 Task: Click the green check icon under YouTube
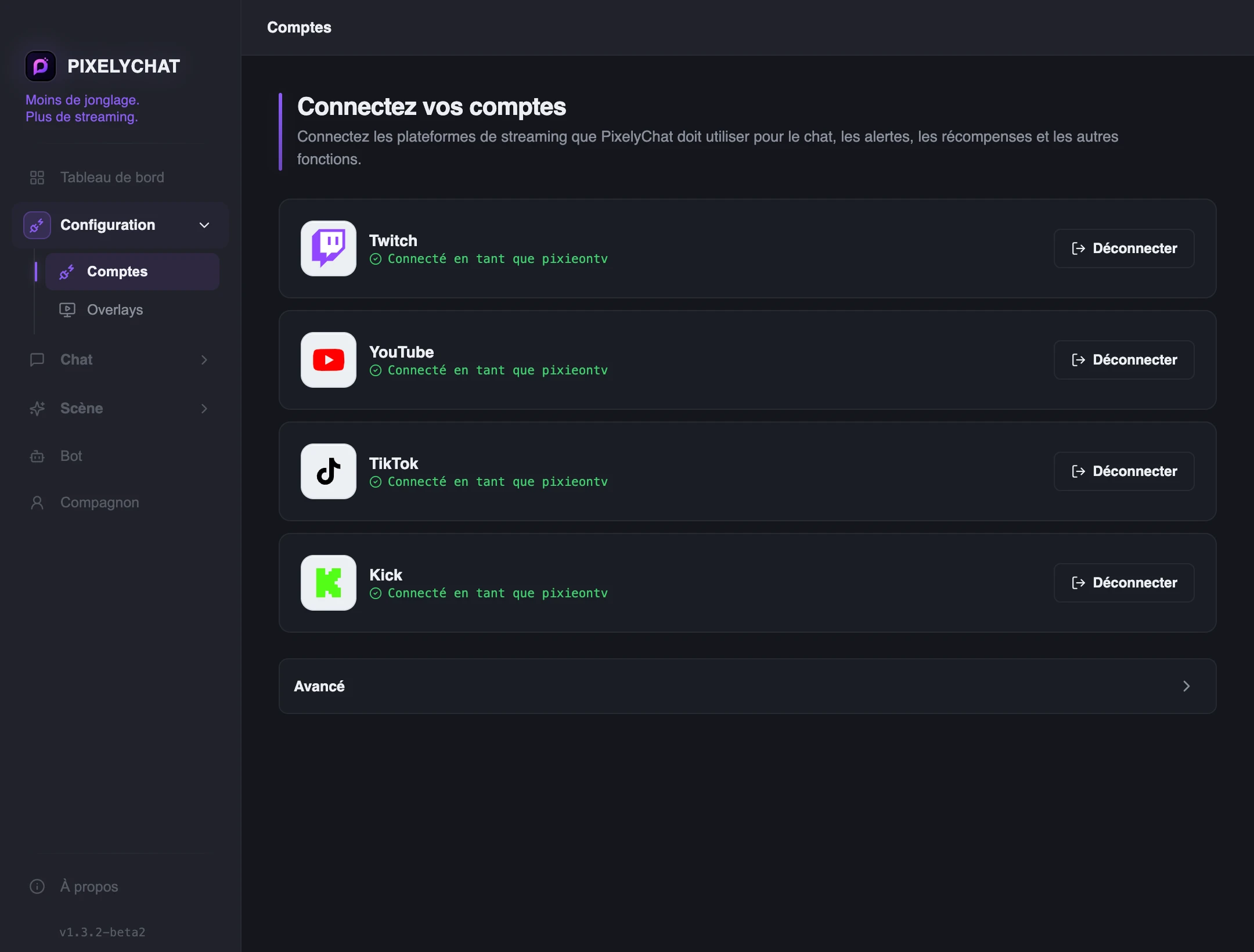tap(376, 370)
